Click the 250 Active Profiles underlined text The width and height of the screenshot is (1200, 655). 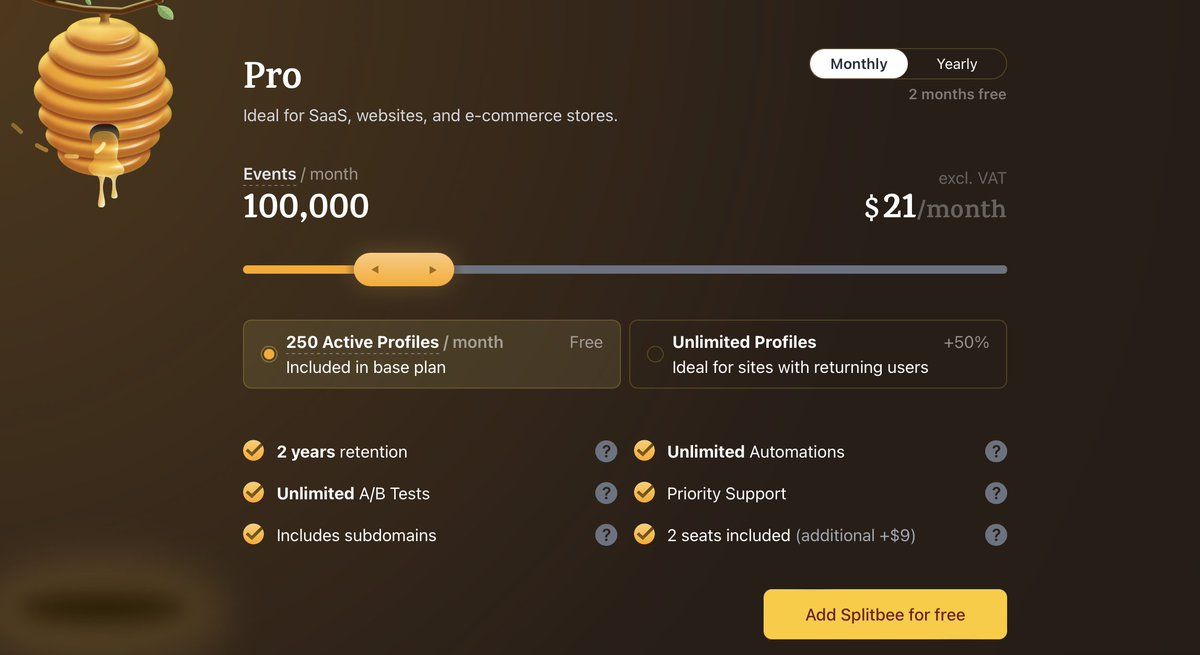[x=362, y=342]
